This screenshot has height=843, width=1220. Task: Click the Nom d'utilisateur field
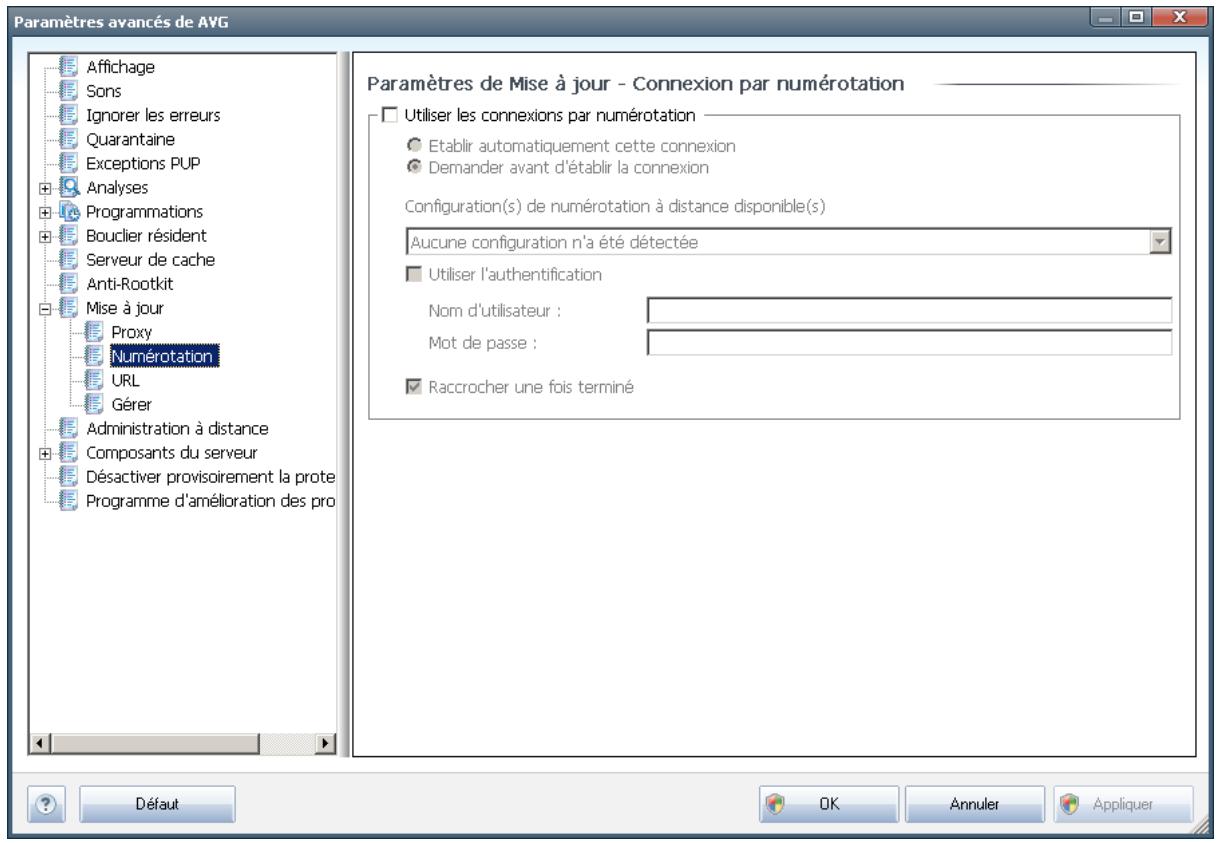(x=909, y=310)
